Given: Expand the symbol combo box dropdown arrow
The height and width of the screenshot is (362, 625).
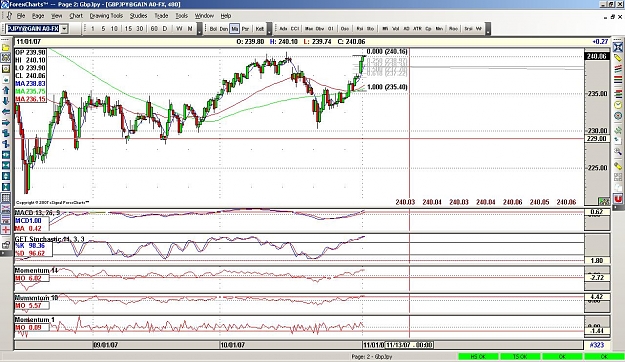Looking at the screenshot, I should tap(64, 29).
